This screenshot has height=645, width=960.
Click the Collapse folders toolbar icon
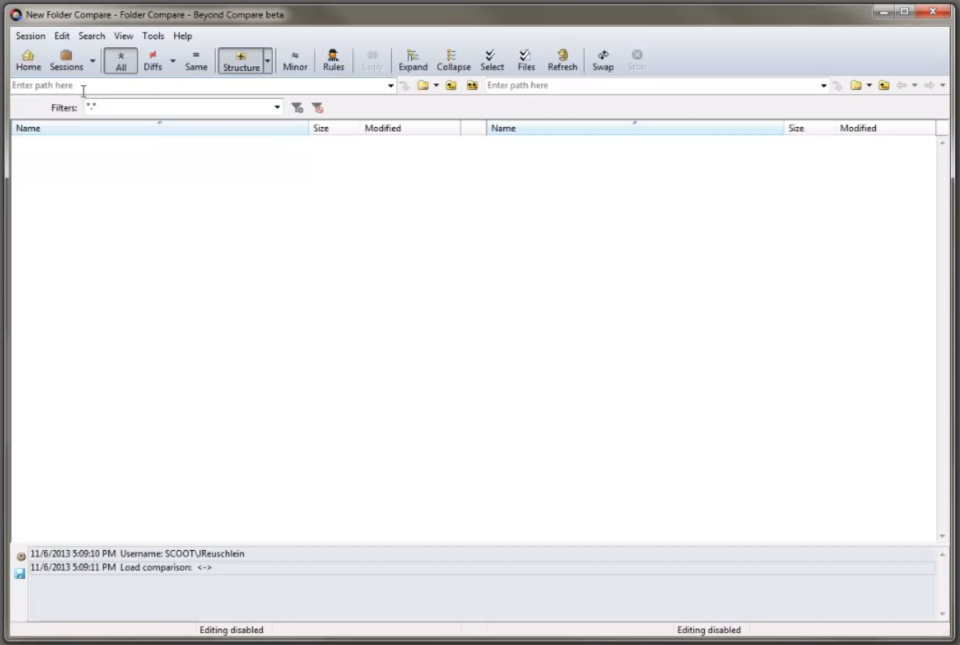tap(453, 58)
